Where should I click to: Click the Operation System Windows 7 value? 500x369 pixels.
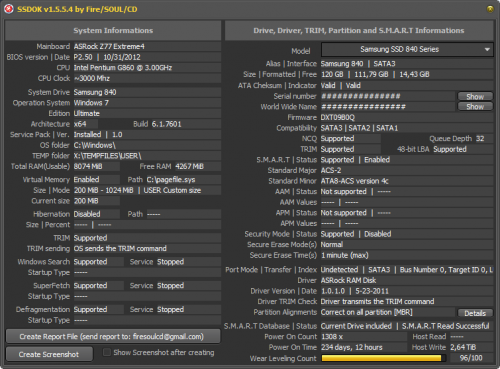pos(91,103)
